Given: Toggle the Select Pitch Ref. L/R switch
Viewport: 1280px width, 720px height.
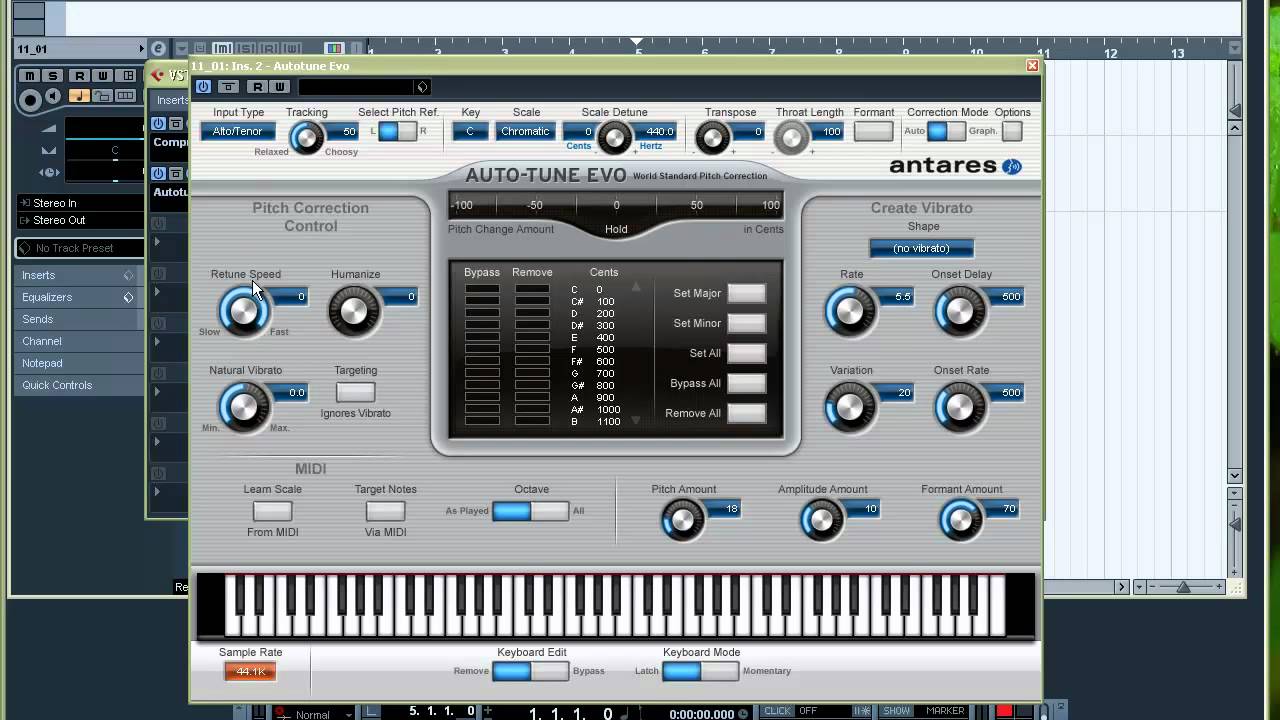Looking at the screenshot, I should [397, 132].
